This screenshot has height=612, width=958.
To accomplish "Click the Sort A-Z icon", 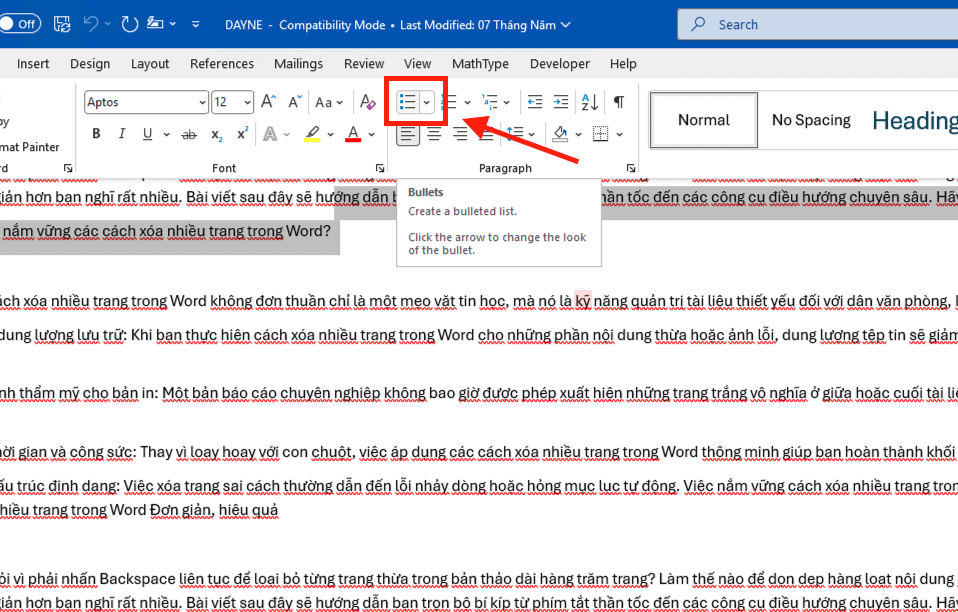I will click(590, 102).
